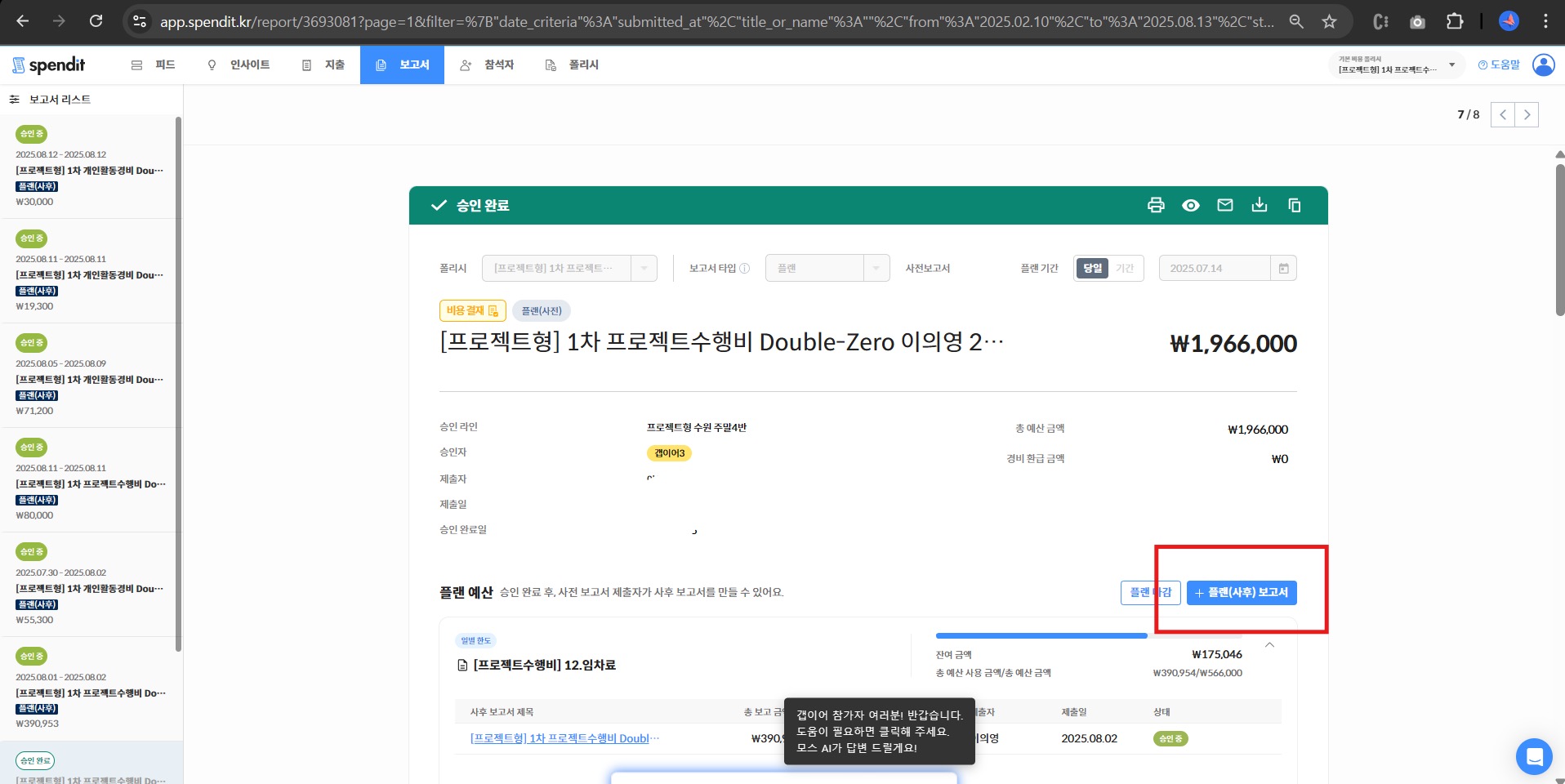Open the browser extensions puzzle icon

point(1455,21)
